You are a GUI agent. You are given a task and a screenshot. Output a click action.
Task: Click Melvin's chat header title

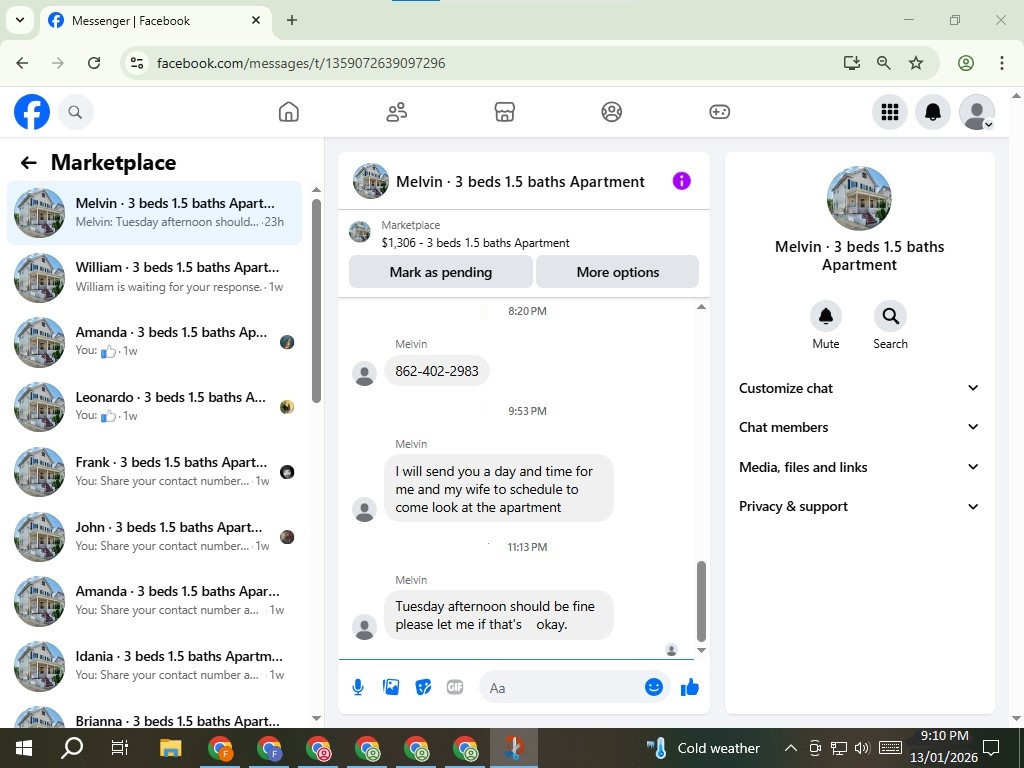click(x=520, y=182)
